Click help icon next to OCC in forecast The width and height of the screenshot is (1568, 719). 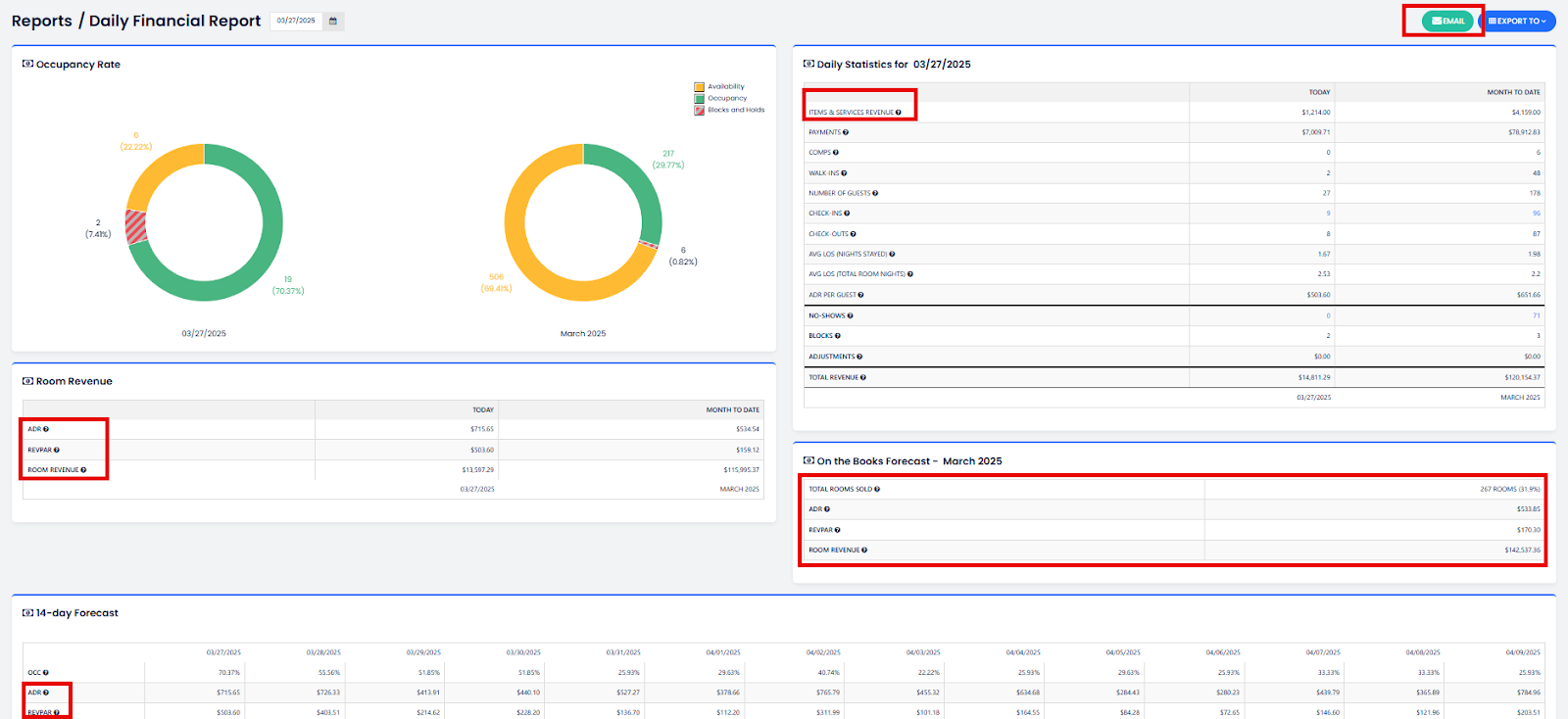(46, 673)
